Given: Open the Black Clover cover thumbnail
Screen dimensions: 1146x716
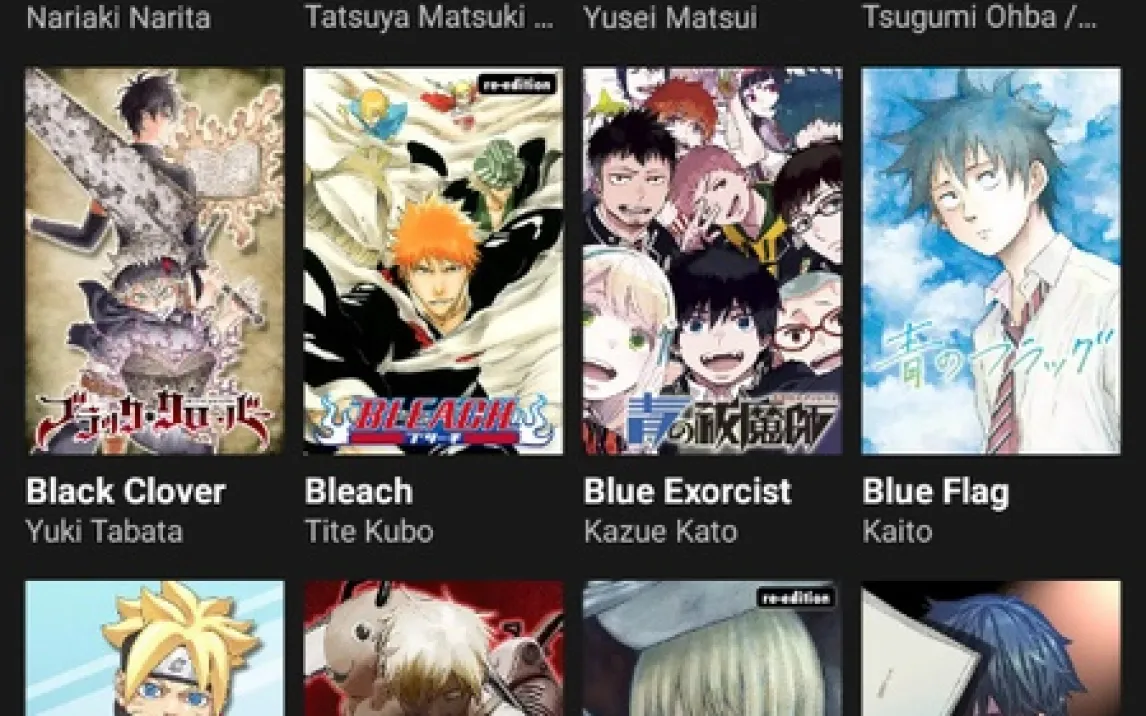Looking at the screenshot, I should (154, 261).
